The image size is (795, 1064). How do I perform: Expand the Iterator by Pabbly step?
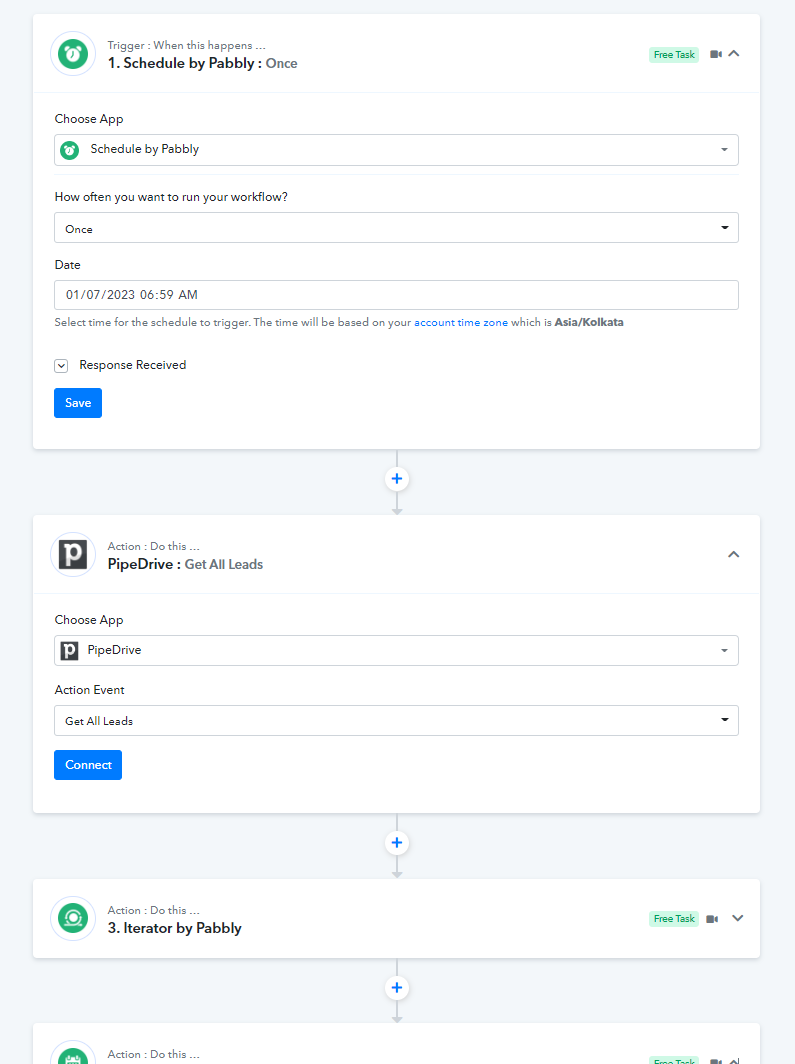tap(738, 918)
